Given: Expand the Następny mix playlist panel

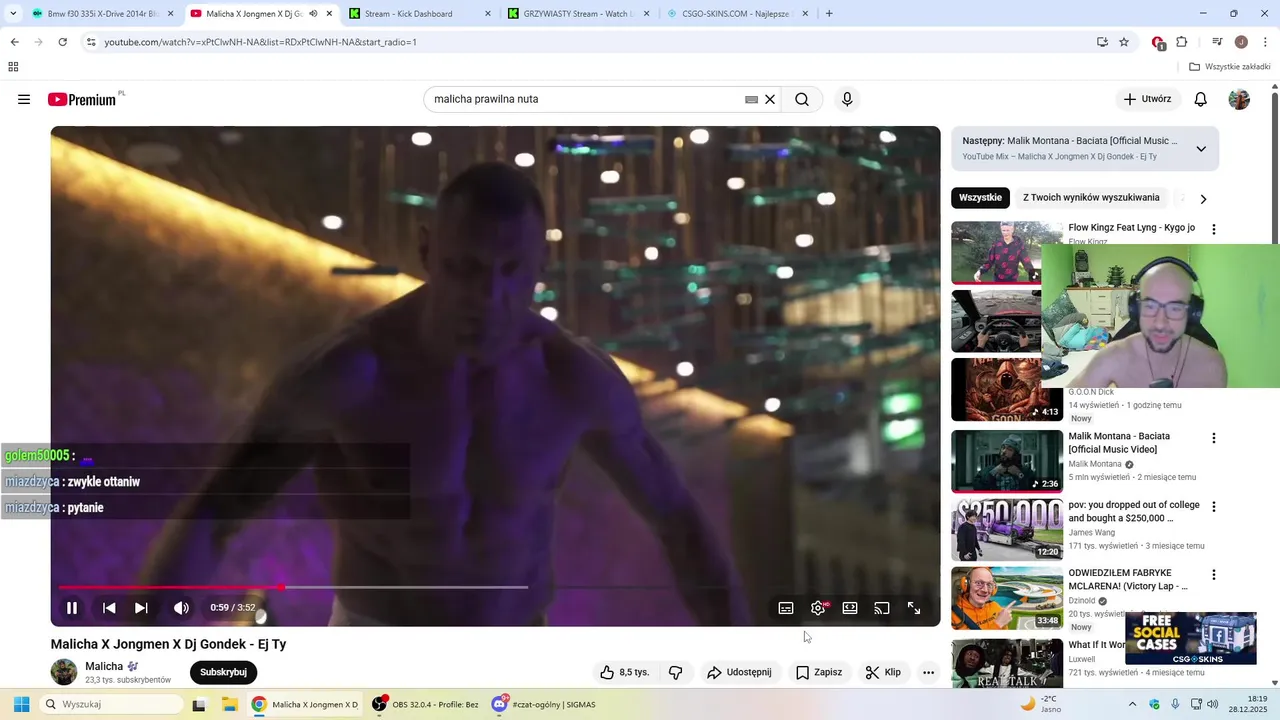Looking at the screenshot, I should coord(1201,149).
